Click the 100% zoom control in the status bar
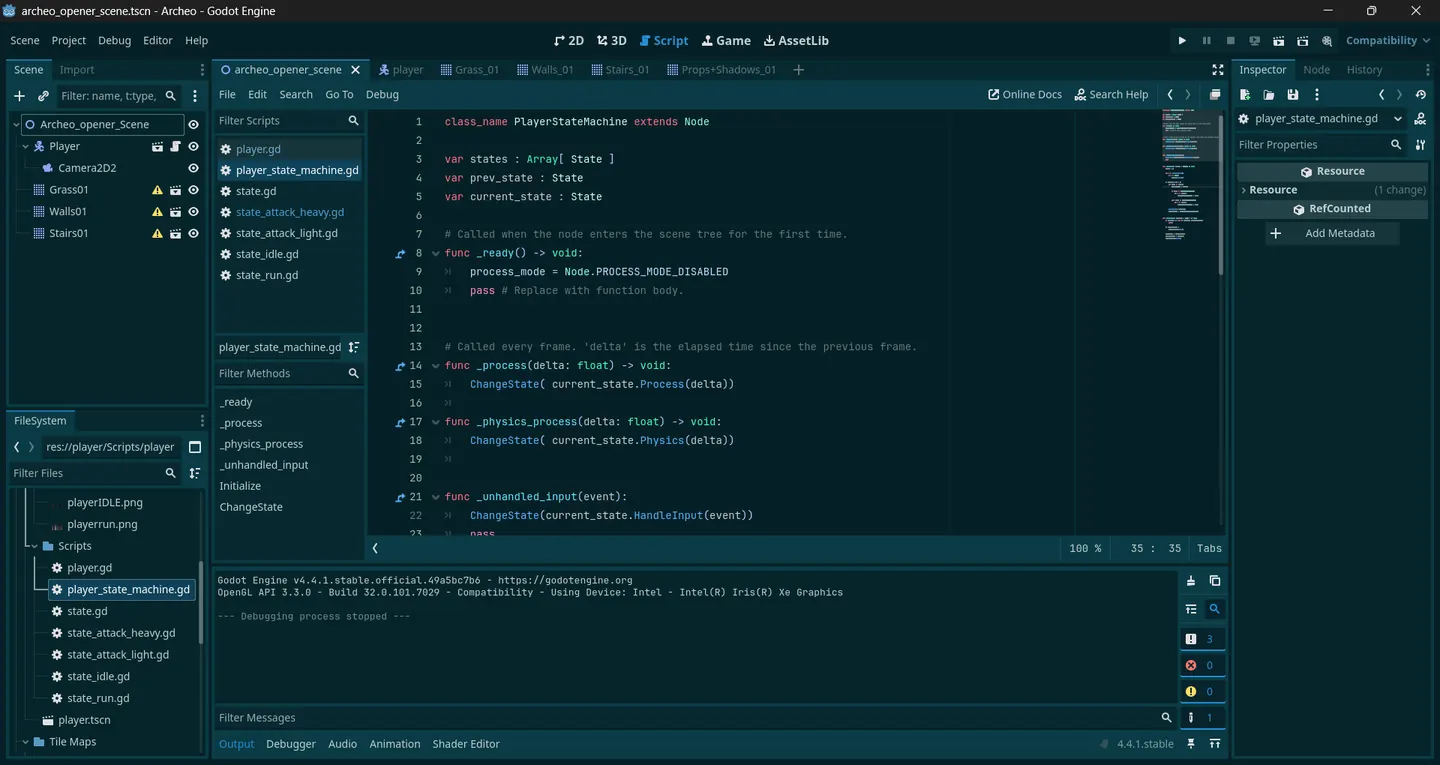The height and width of the screenshot is (765, 1440). click(x=1084, y=548)
